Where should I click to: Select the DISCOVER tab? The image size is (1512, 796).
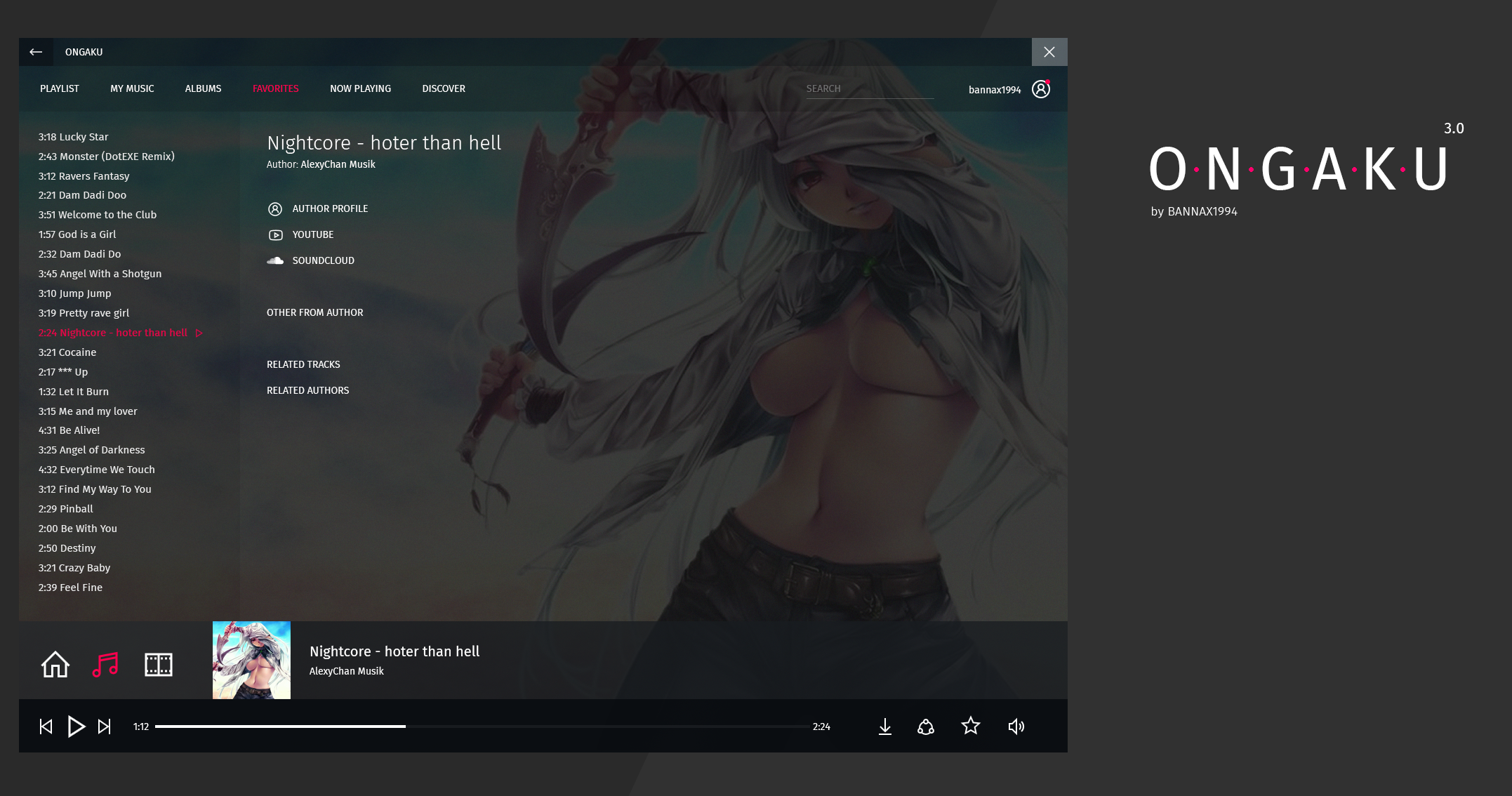[x=444, y=88]
